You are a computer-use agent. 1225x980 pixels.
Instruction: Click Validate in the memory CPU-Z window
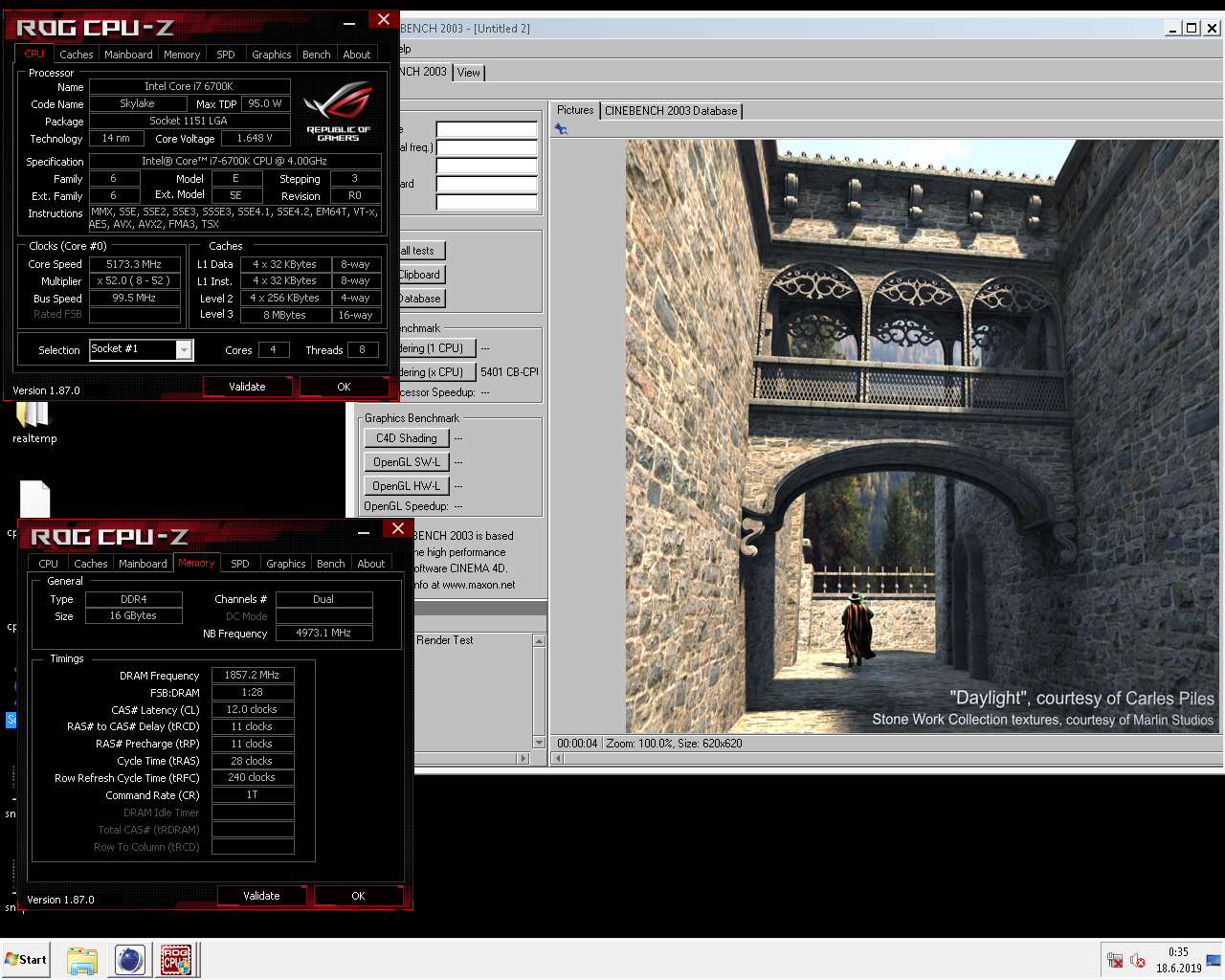[x=261, y=896]
